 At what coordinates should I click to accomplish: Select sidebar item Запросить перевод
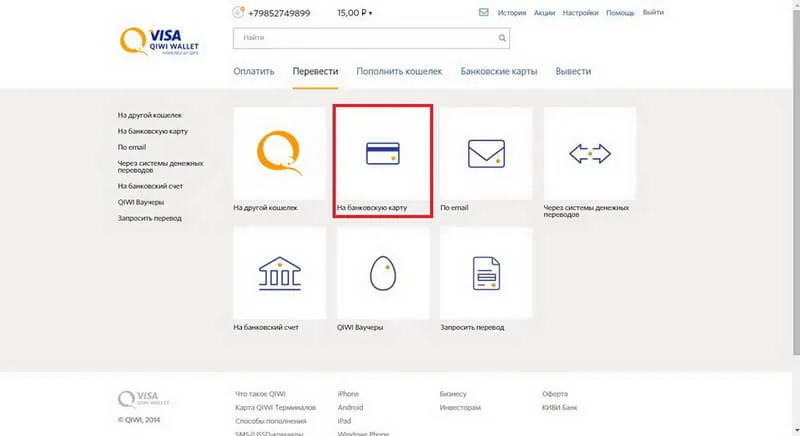tap(149, 218)
